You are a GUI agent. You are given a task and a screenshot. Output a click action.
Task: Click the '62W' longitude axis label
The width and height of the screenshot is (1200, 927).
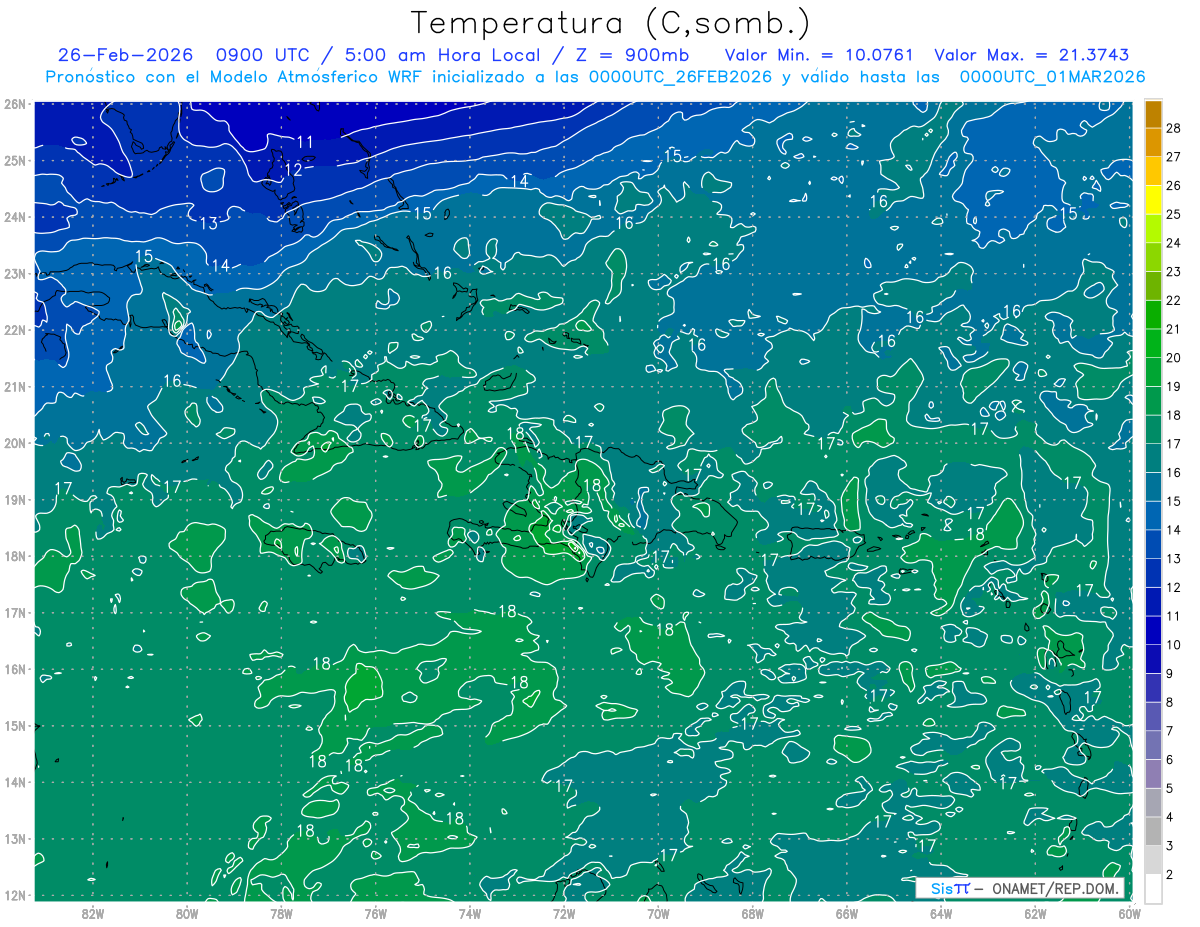1035,914
